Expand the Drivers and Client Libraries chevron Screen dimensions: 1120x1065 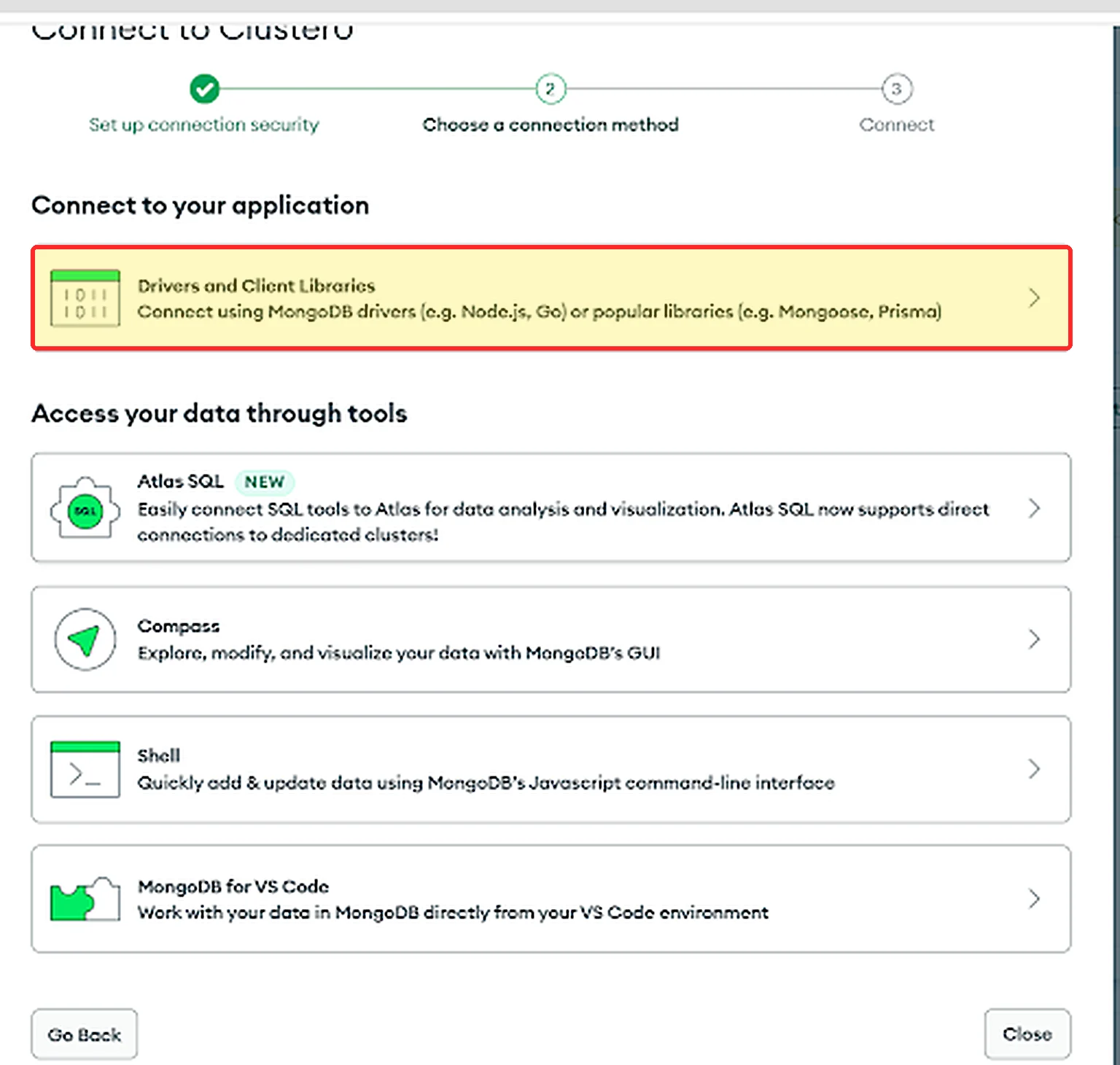point(1034,297)
